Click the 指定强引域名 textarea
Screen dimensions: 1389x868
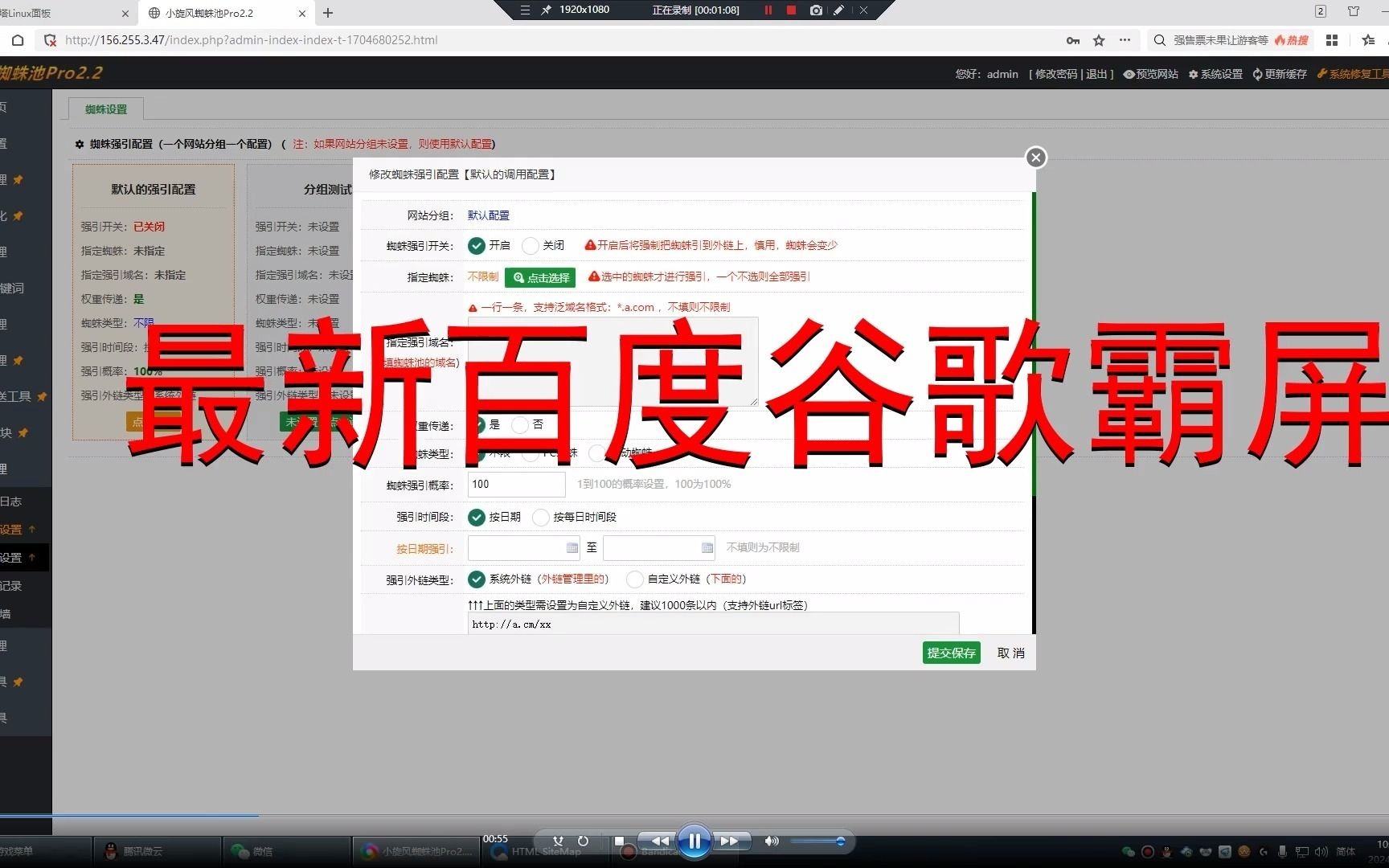[613, 361]
